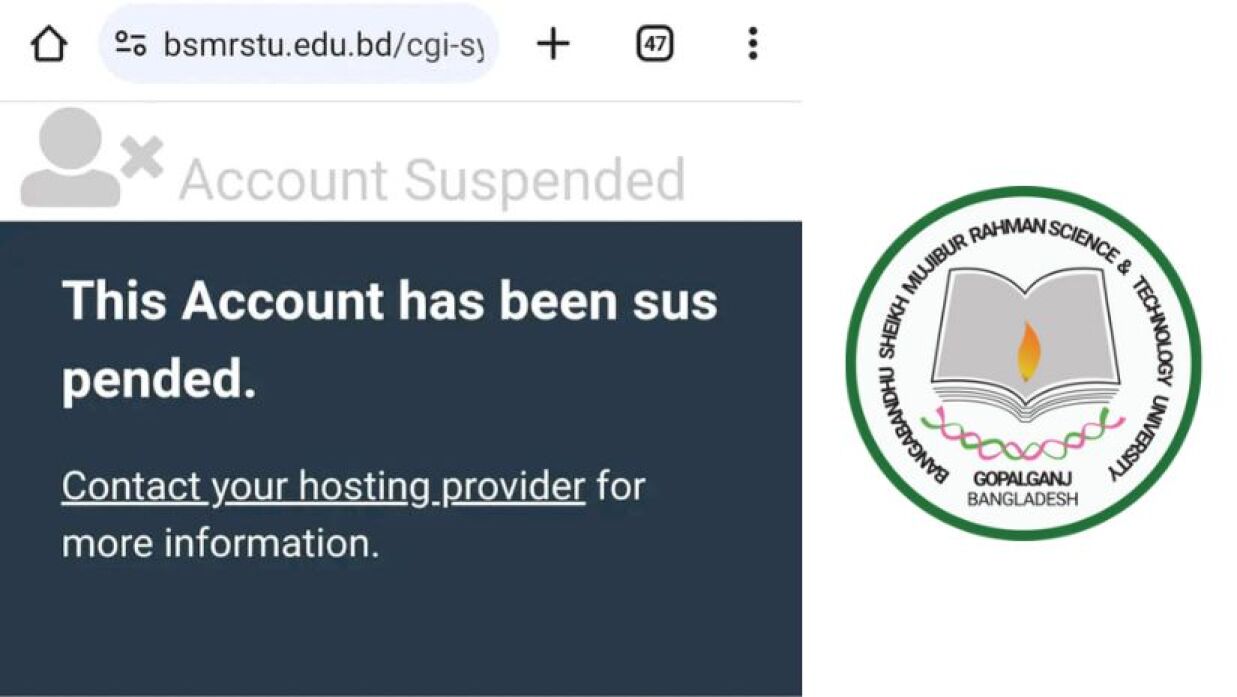Open tab switcher showing 47 tabs
The height and width of the screenshot is (697, 1237).
pos(655,44)
